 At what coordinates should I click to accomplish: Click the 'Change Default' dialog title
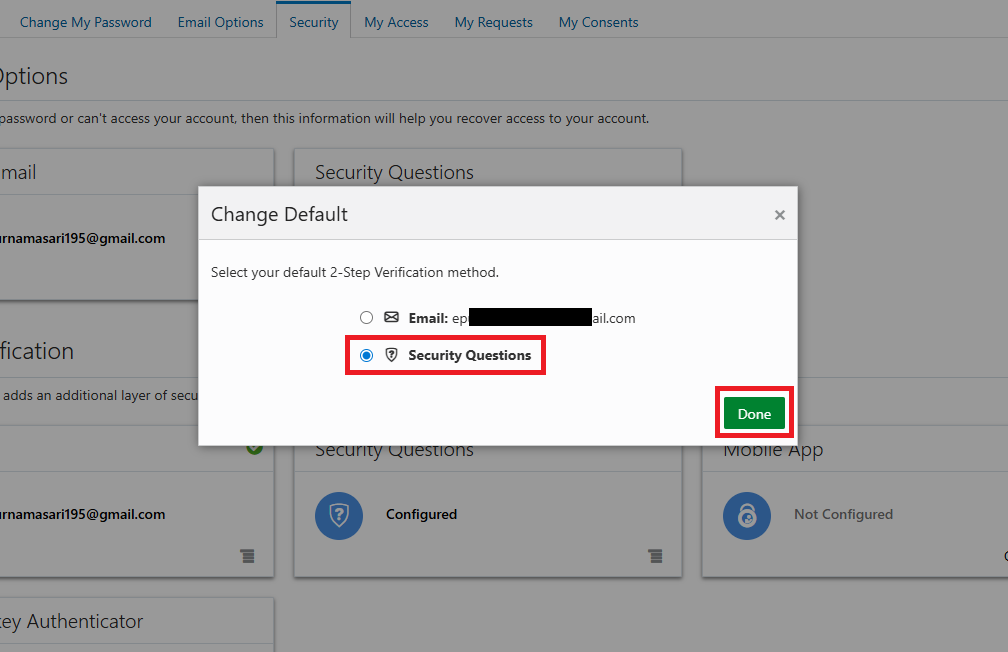(279, 214)
